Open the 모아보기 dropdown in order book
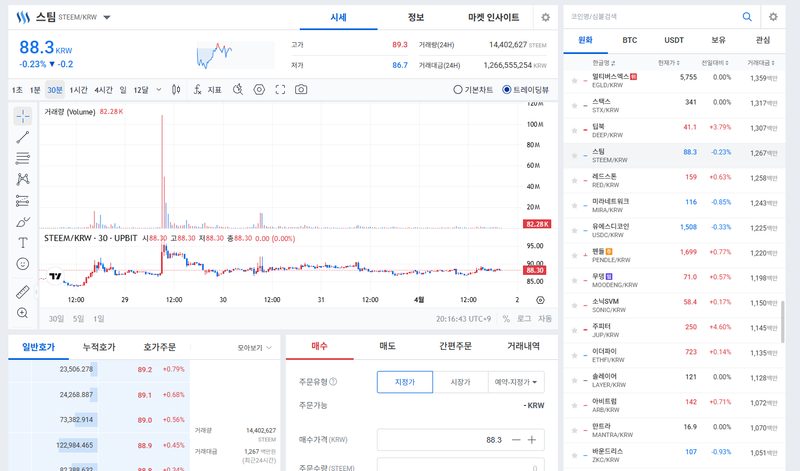This screenshot has width=800, height=471. coord(255,348)
